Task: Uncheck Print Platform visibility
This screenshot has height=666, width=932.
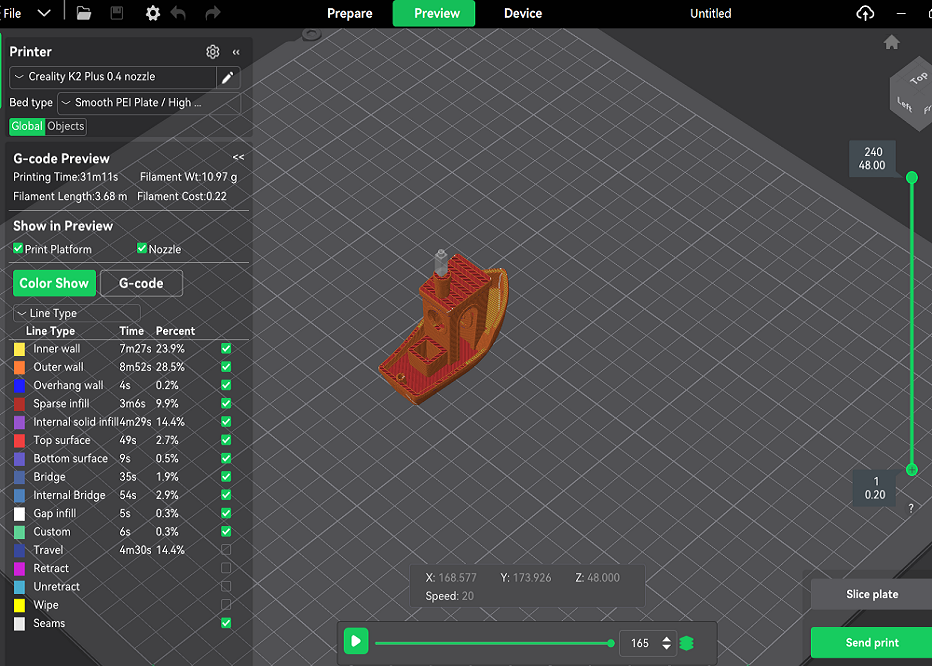Action: 18,249
